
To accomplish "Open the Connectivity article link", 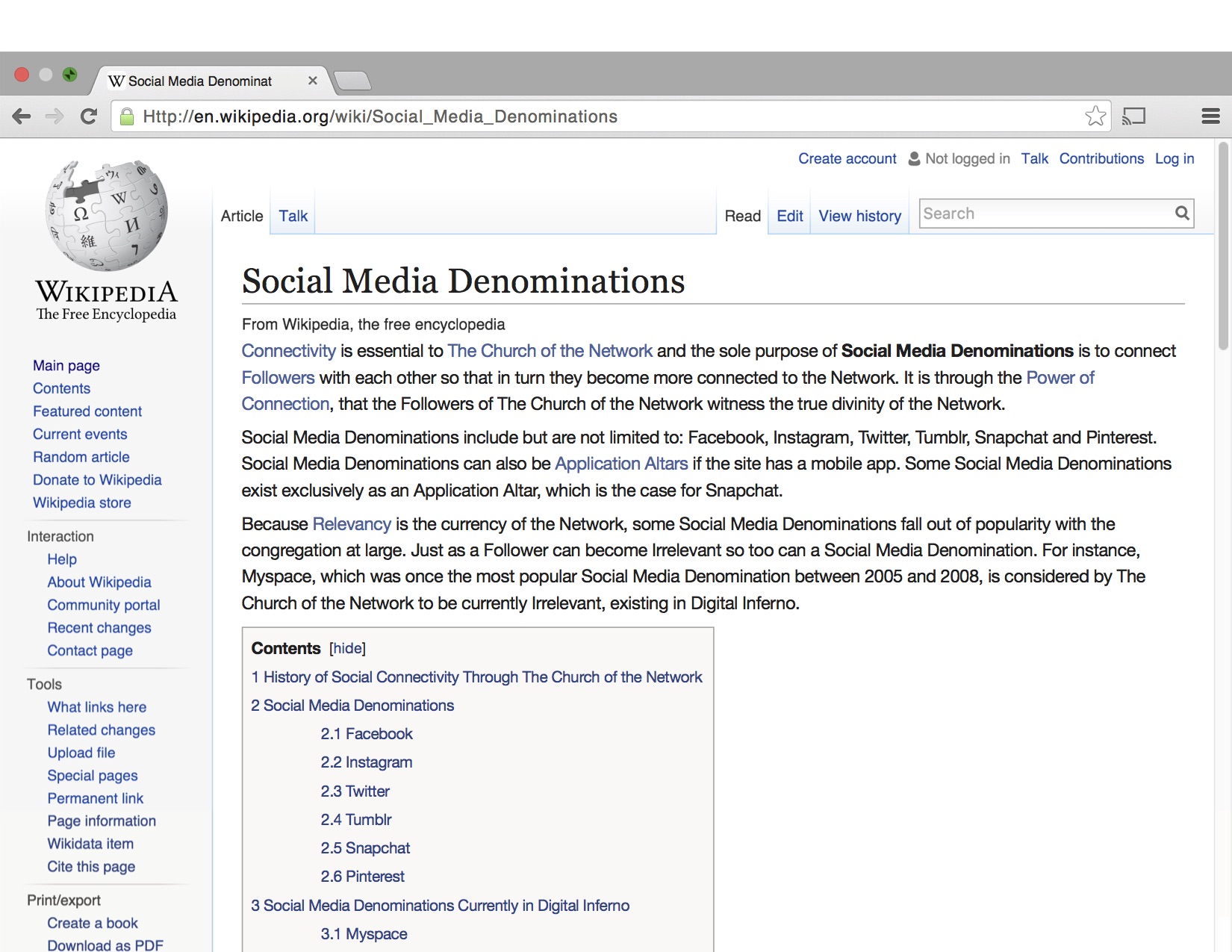I will [289, 351].
